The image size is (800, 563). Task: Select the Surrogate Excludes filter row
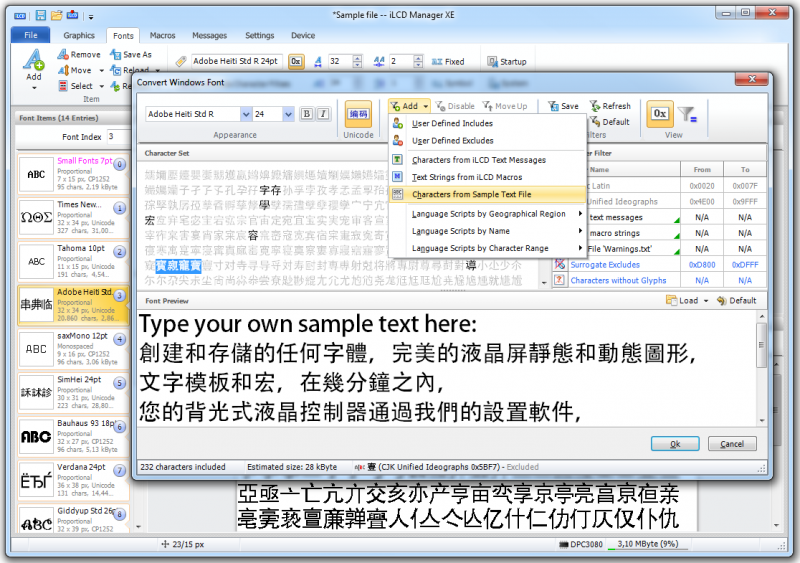[659, 264]
